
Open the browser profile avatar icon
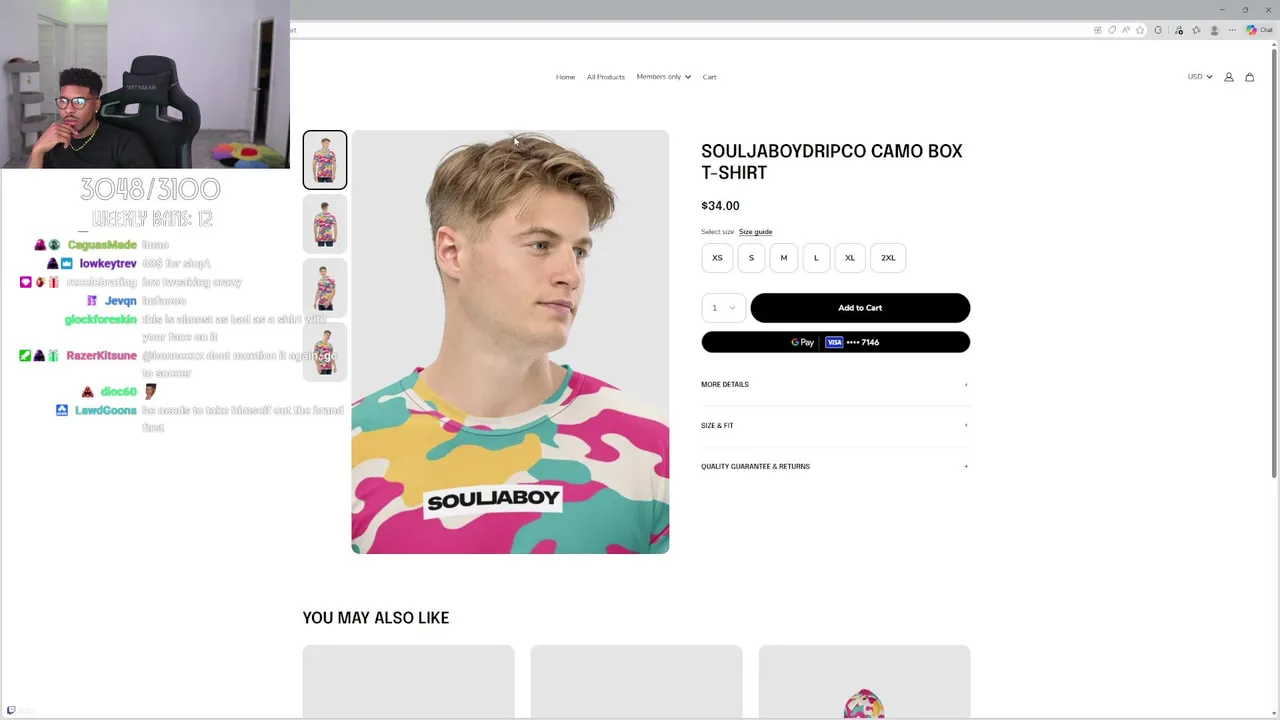pyautogui.click(x=1214, y=30)
